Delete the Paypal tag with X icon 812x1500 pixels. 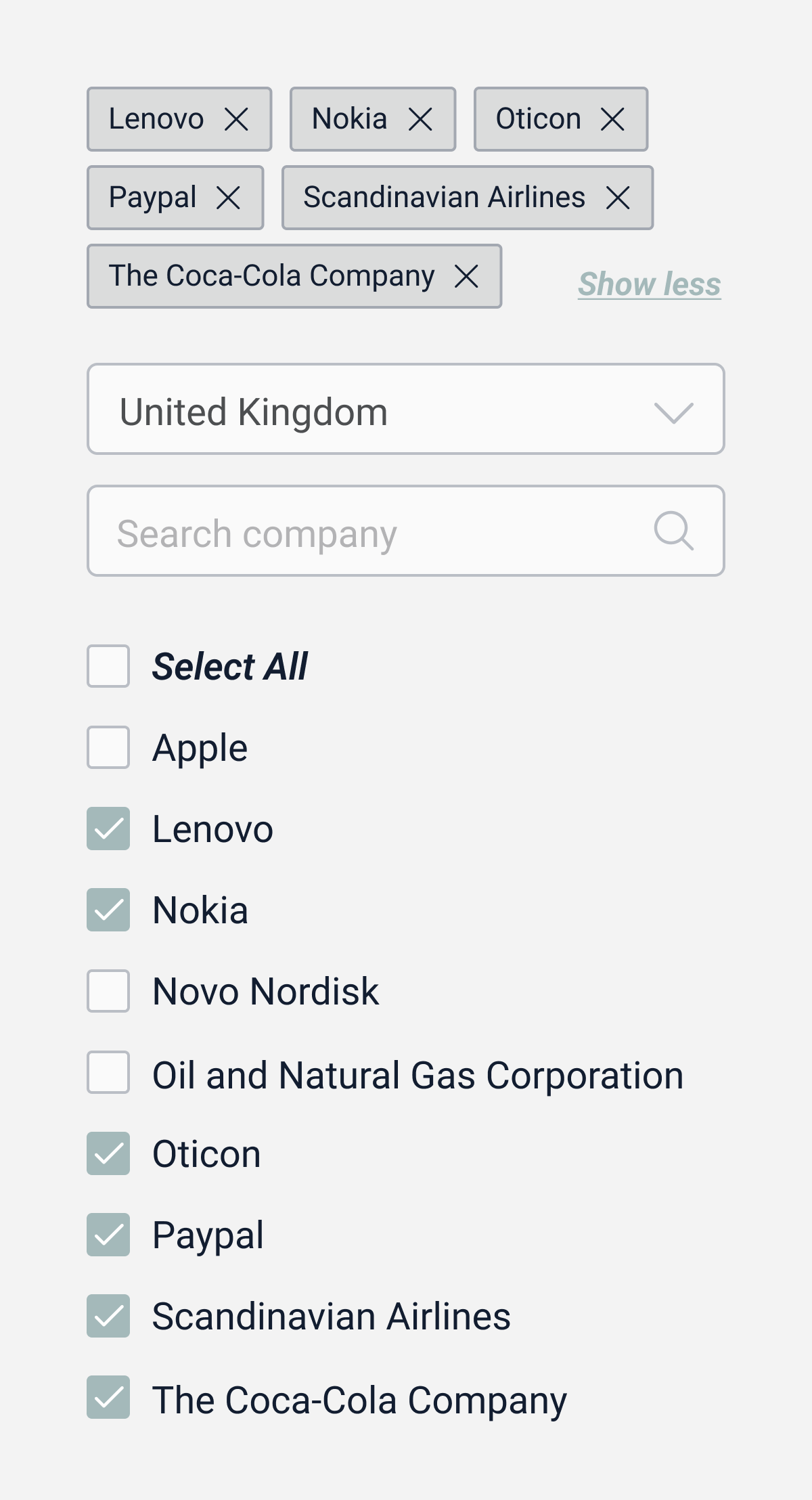point(228,198)
